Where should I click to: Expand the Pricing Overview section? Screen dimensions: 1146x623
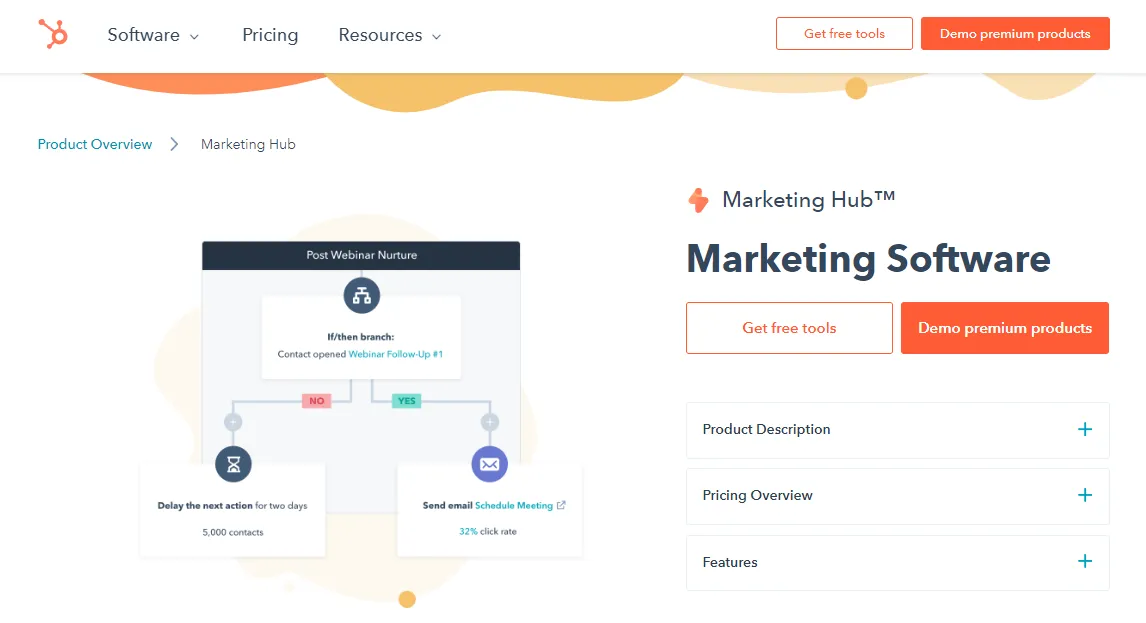[898, 496]
